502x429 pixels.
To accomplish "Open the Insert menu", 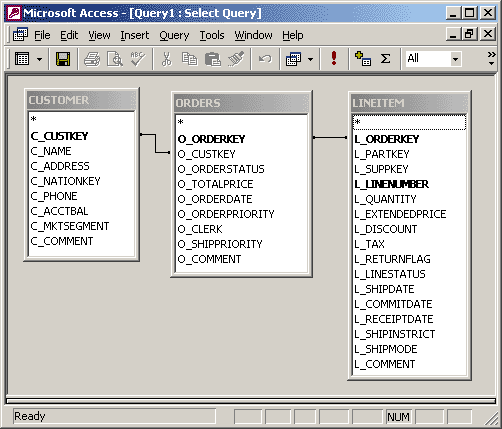I will (x=135, y=35).
